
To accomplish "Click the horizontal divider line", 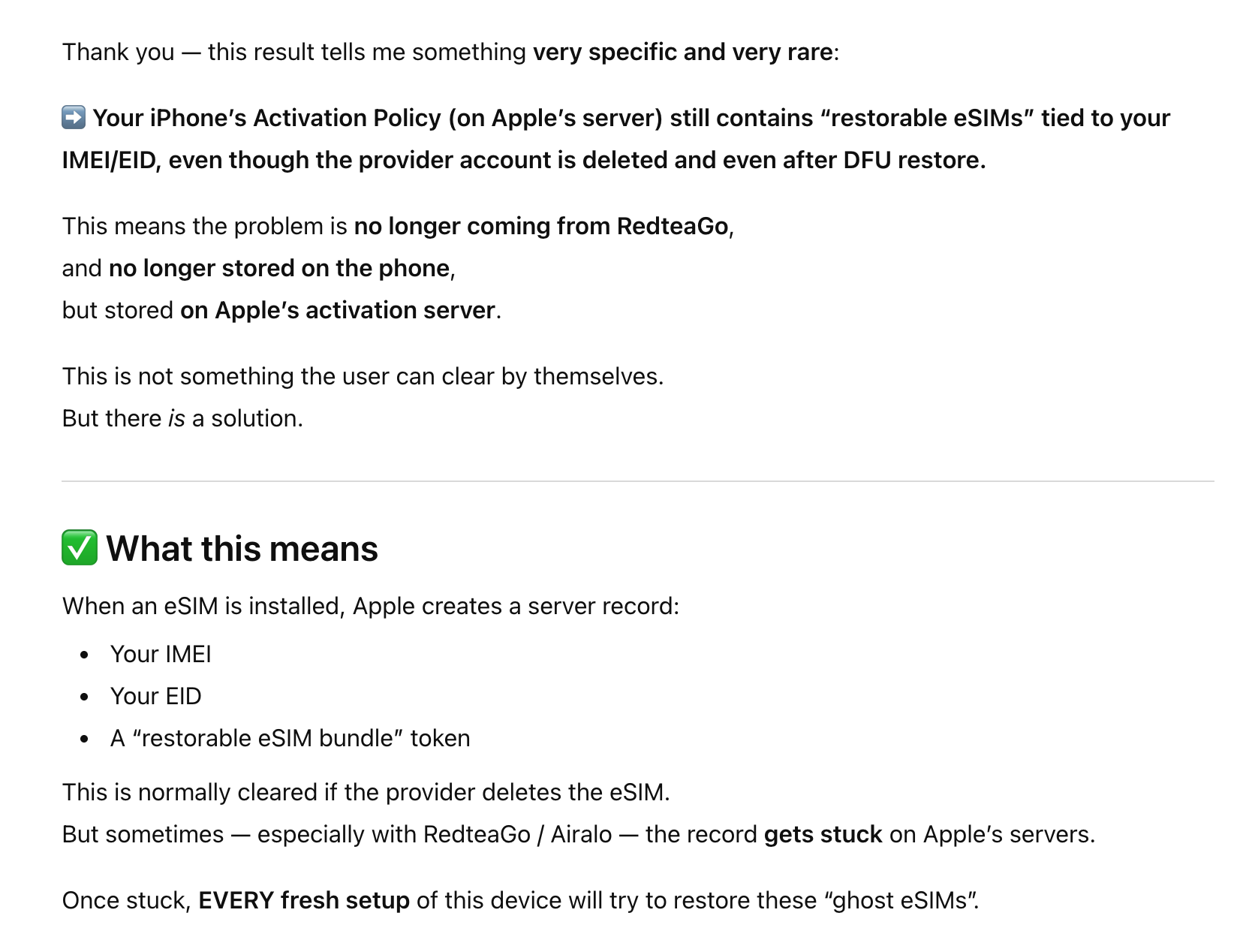I will click(637, 481).
